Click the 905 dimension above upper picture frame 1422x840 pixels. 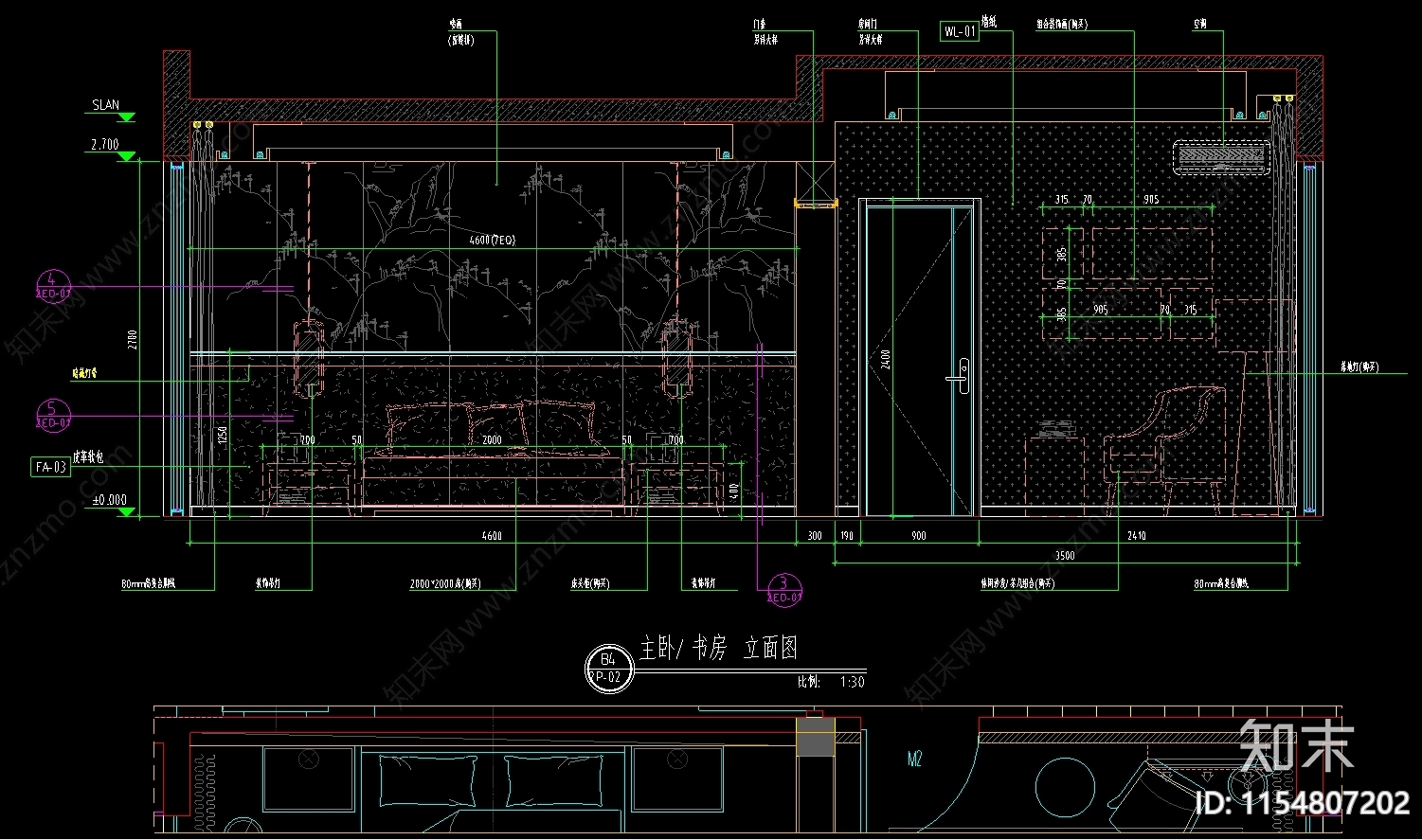click(1151, 200)
